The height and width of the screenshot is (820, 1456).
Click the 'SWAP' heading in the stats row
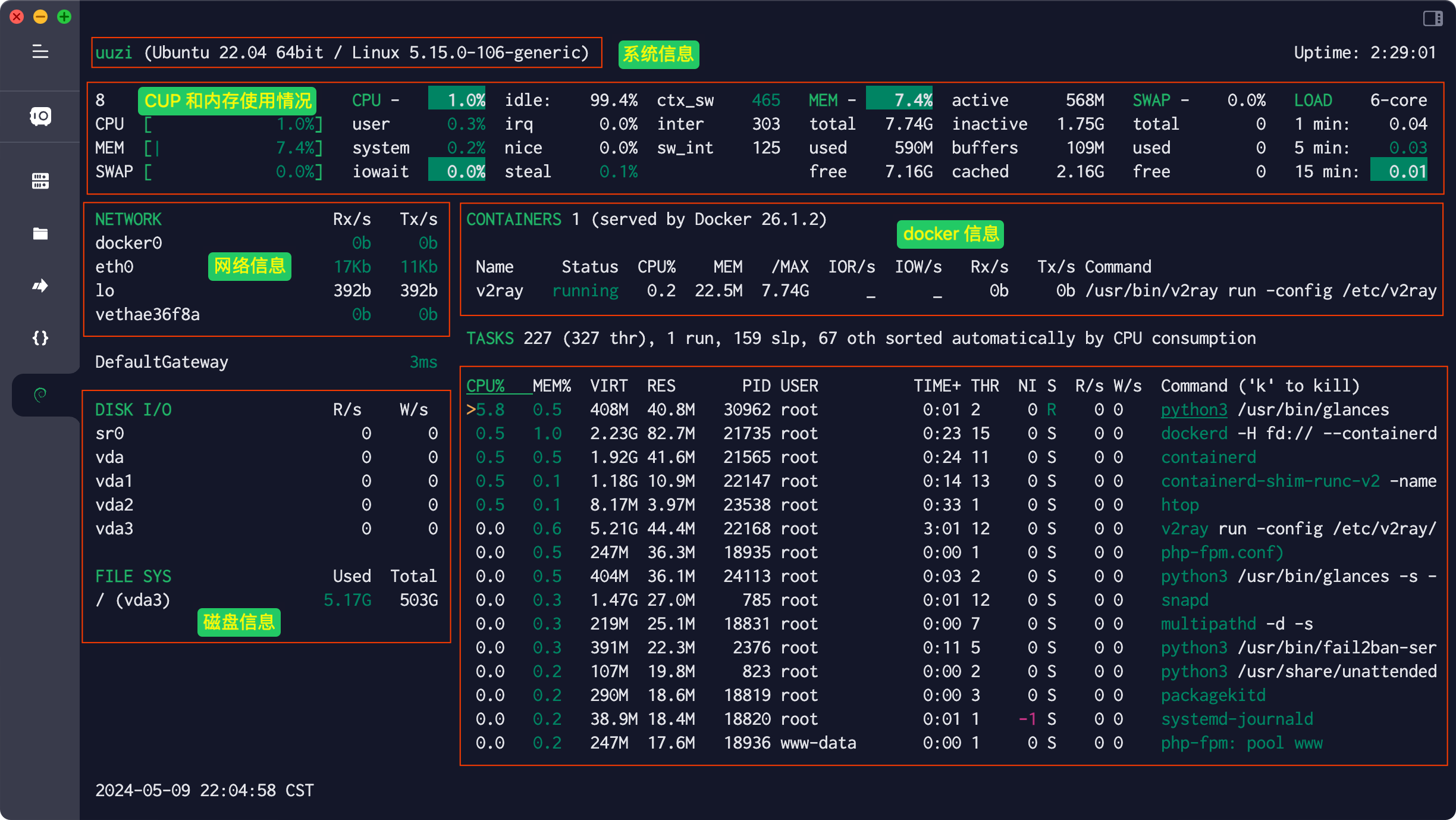pos(1151,100)
